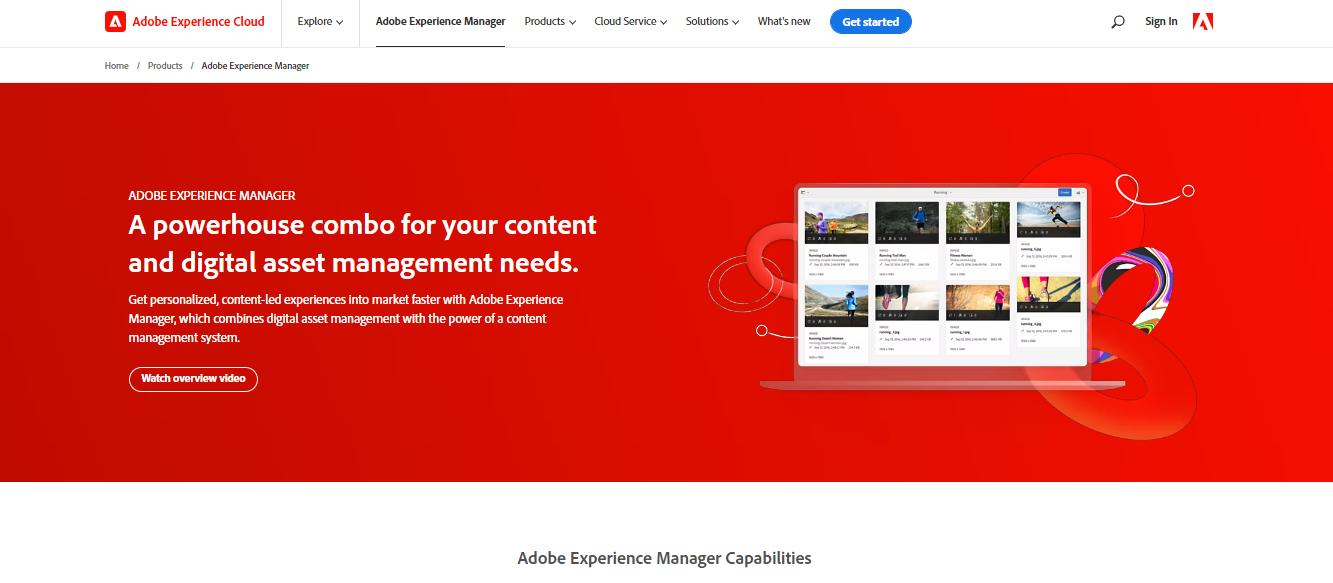
Task: Select the Adobe Experience Manager navigation item
Action: pos(440,20)
